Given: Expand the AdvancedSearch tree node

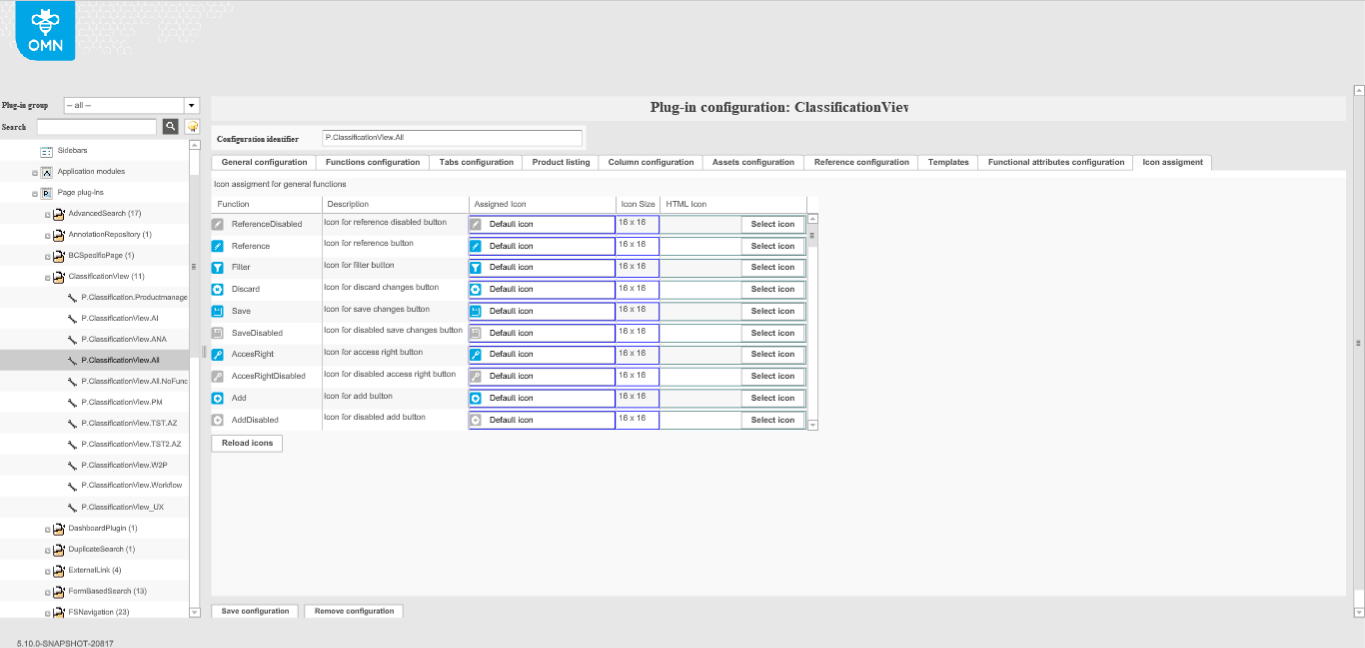Looking at the screenshot, I should point(46,213).
